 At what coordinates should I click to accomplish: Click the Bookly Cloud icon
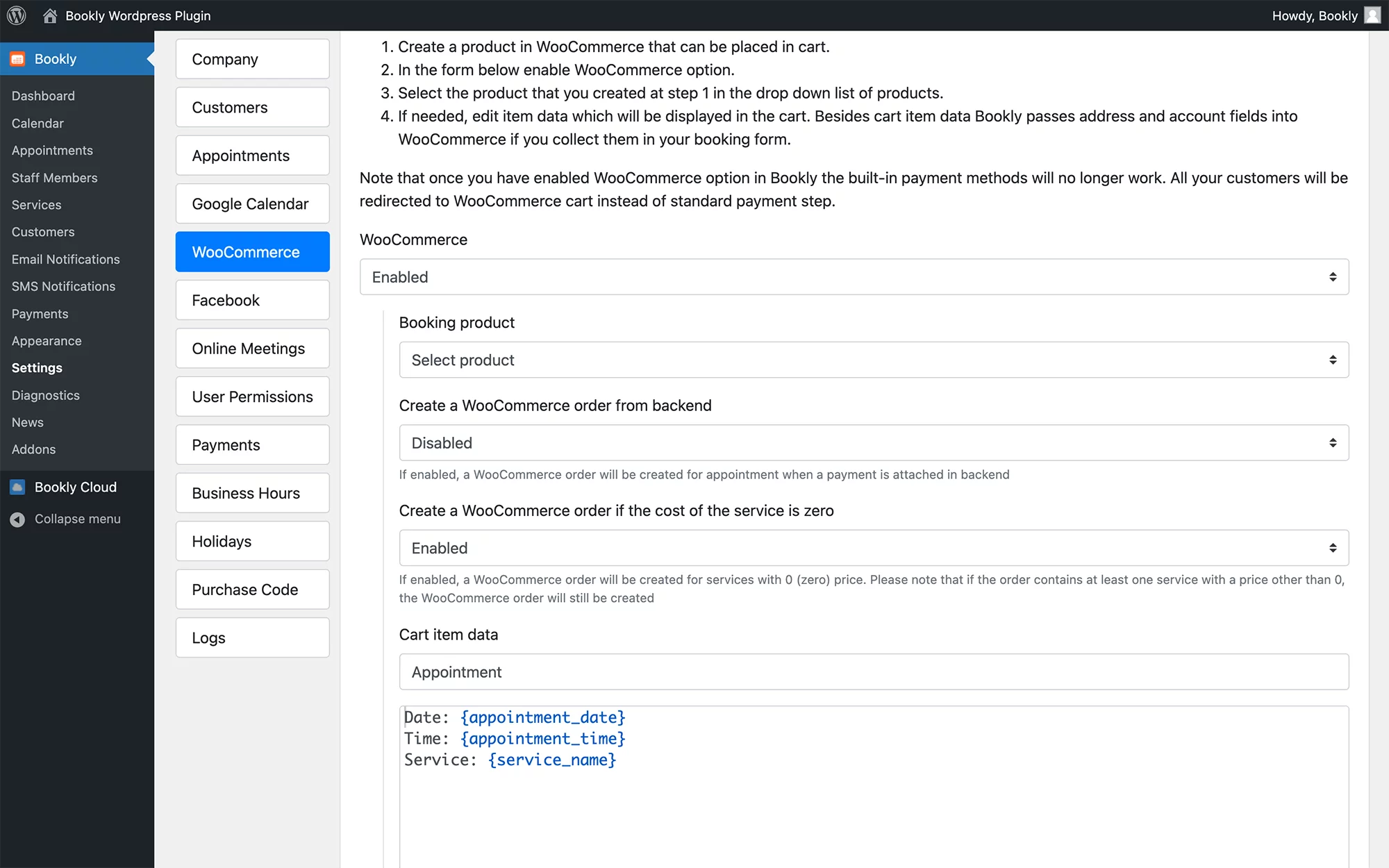click(x=17, y=487)
